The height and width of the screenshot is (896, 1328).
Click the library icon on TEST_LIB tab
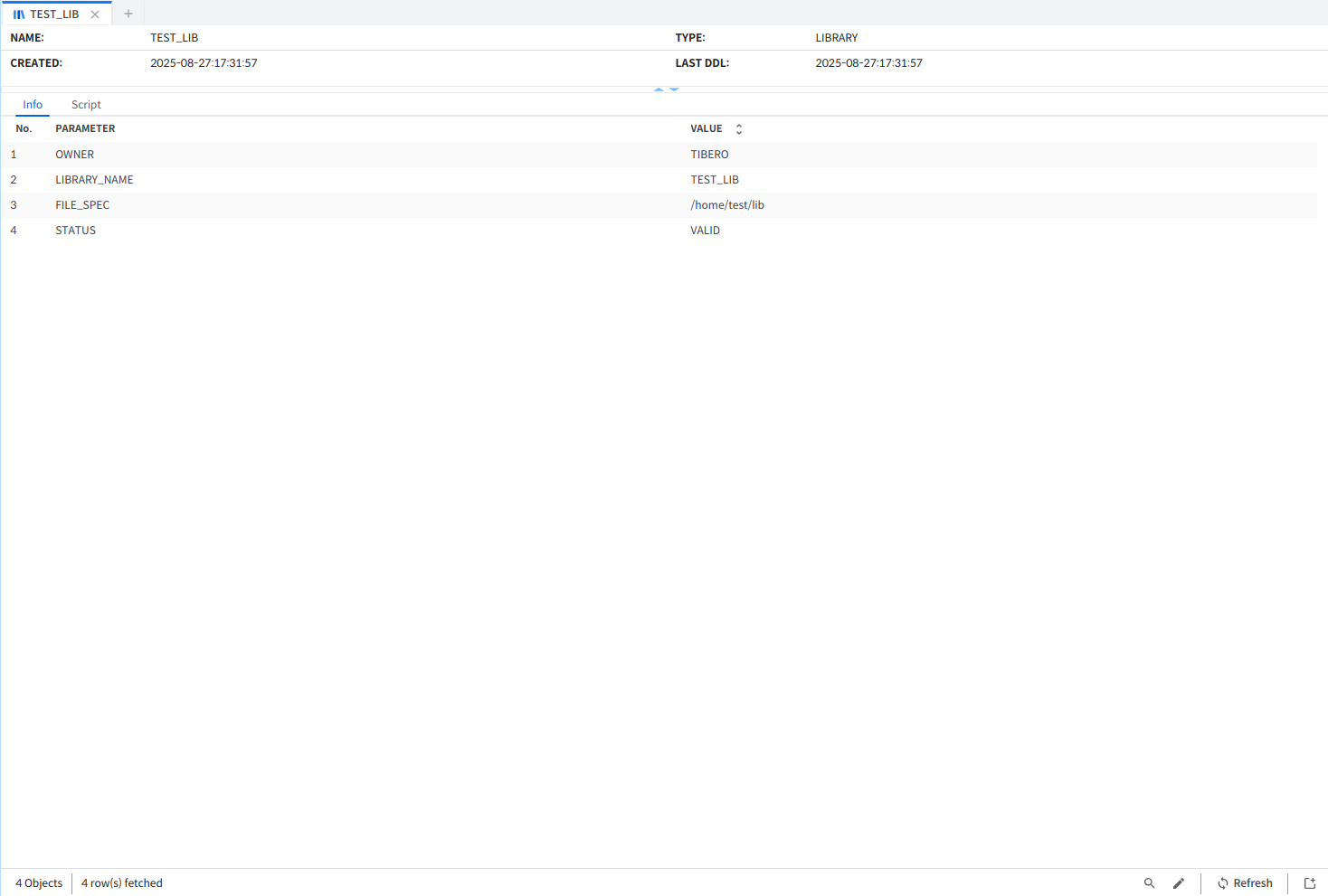(x=19, y=14)
